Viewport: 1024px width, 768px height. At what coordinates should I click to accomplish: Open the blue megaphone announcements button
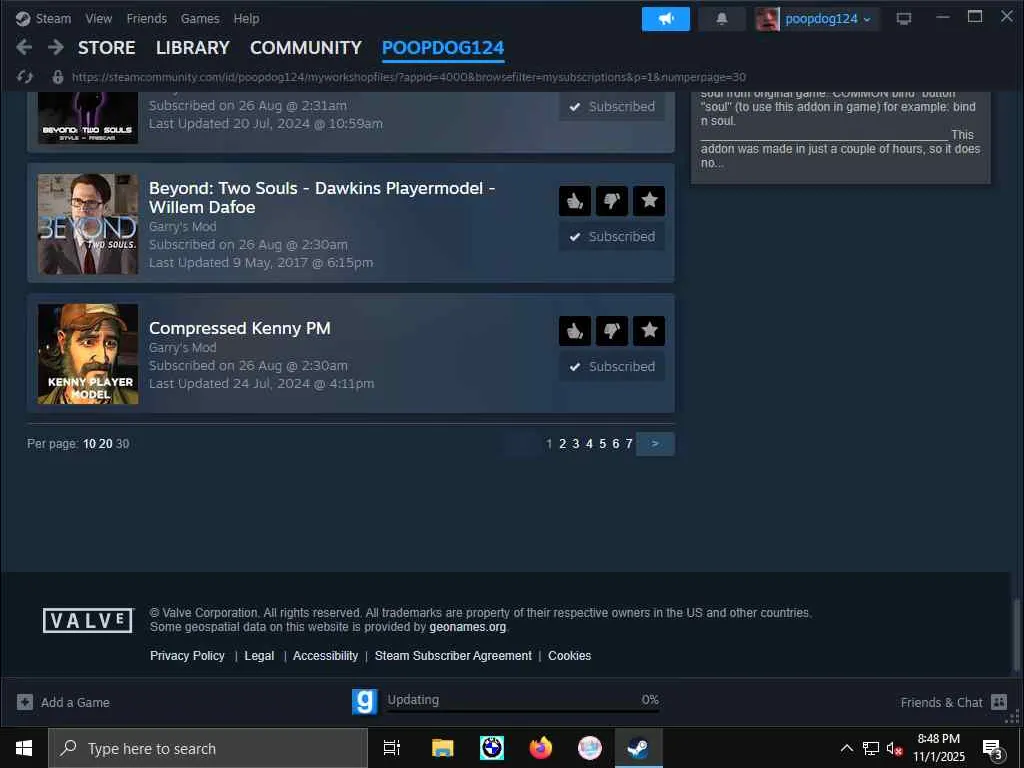(x=665, y=19)
